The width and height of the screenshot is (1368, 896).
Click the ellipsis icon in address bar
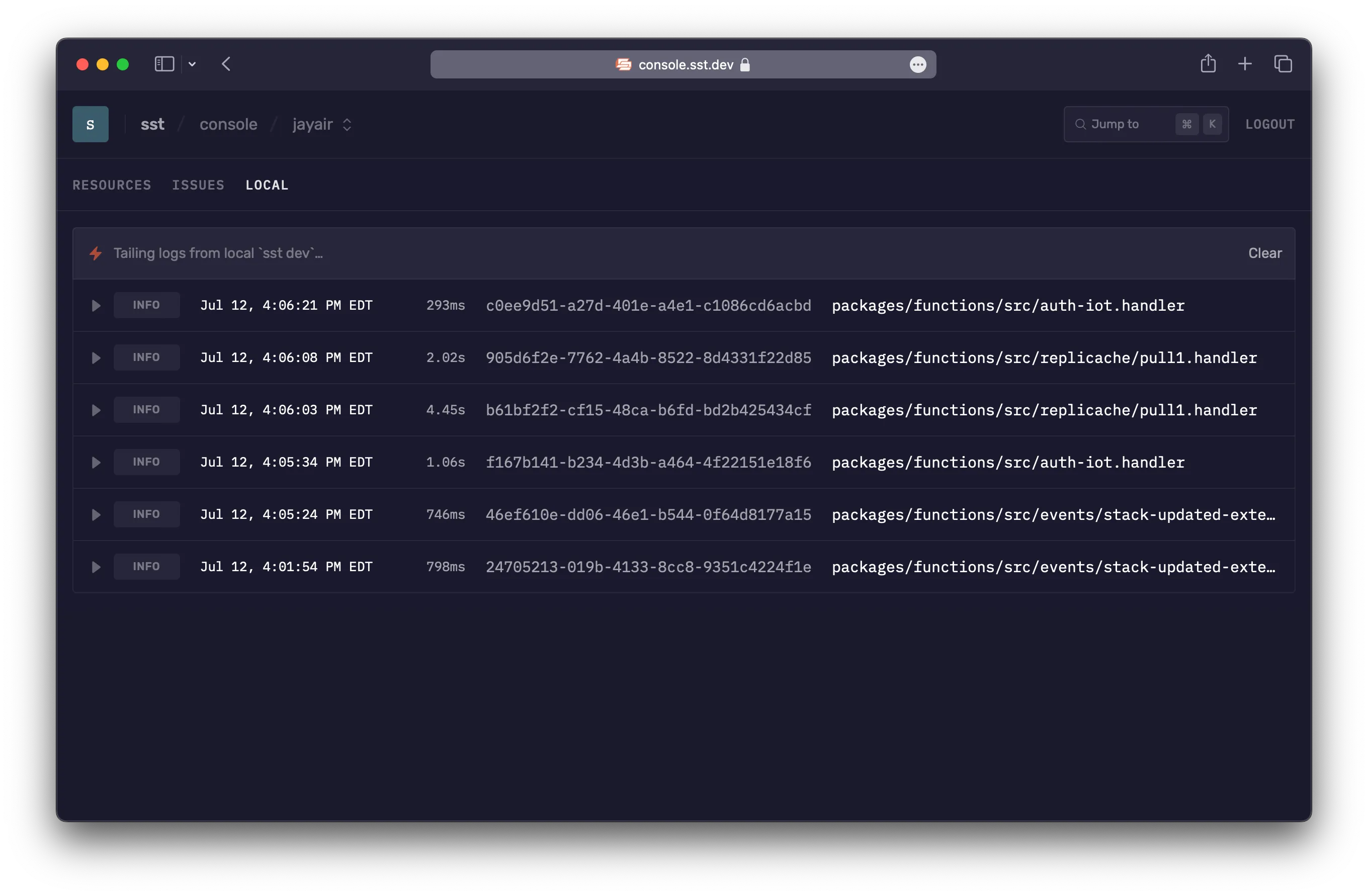tap(917, 64)
